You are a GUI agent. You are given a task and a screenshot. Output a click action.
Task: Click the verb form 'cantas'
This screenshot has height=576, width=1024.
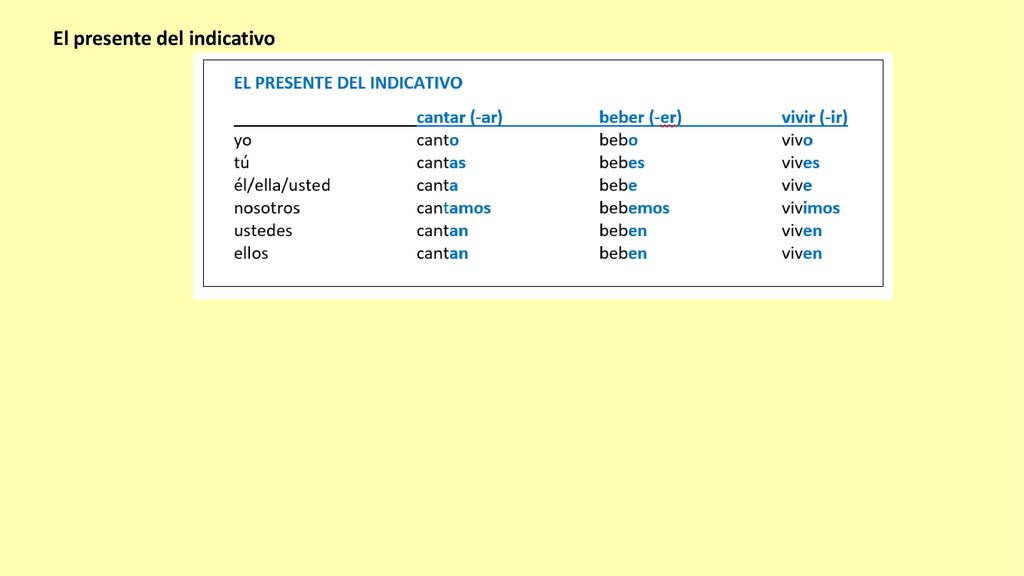(x=441, y=163)
